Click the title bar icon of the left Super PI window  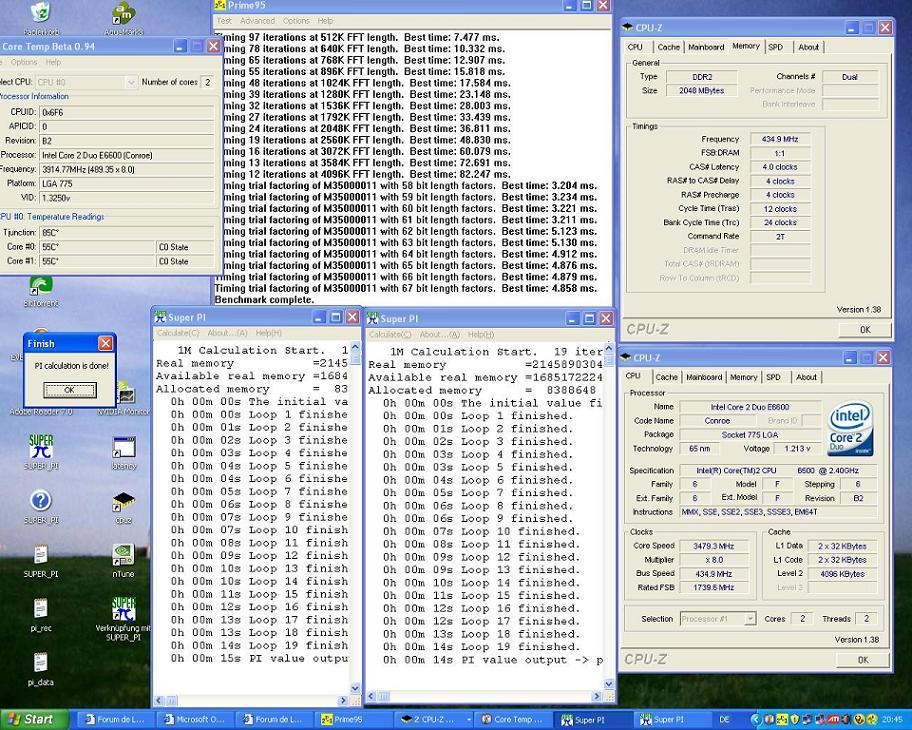point(161,317)
